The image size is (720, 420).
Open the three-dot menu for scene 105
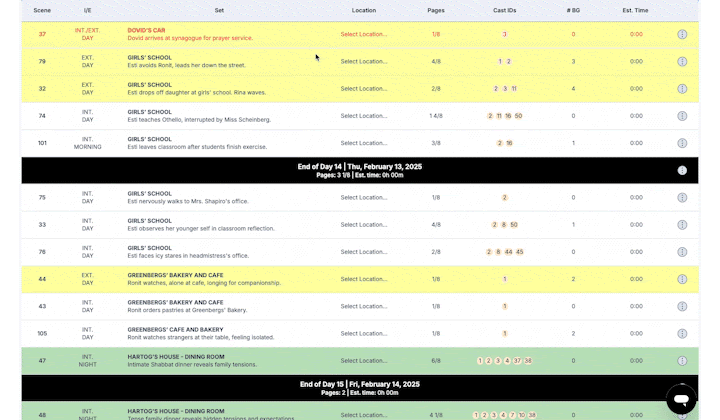pyautogui.click(x=682, y=333)
